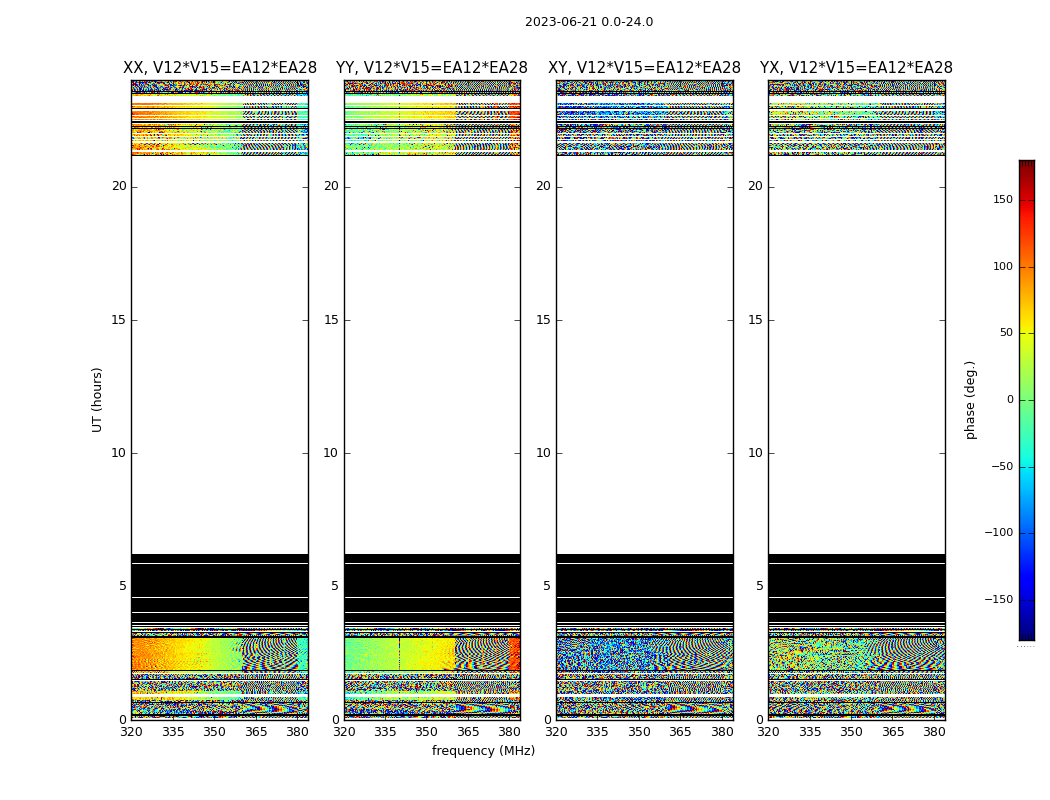Click the XY phase waterfall plot
The height and width of the screenshot is (800, 1050).
coord(644,400)
